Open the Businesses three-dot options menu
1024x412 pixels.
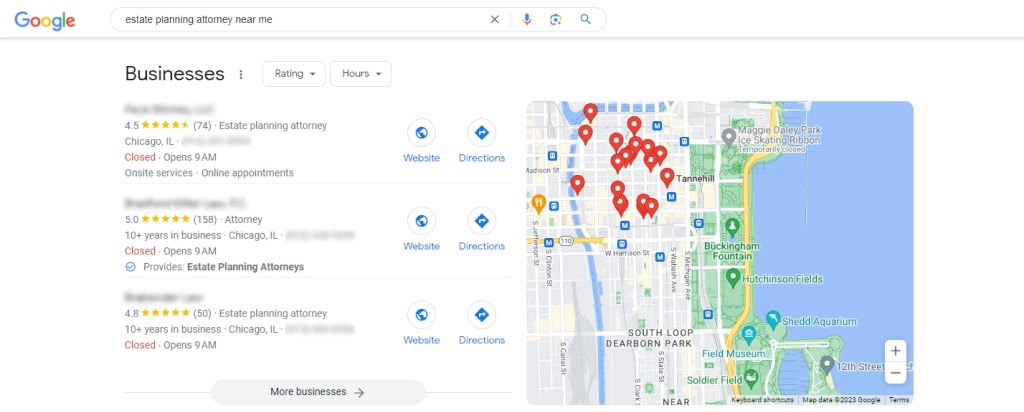point(240,74)
